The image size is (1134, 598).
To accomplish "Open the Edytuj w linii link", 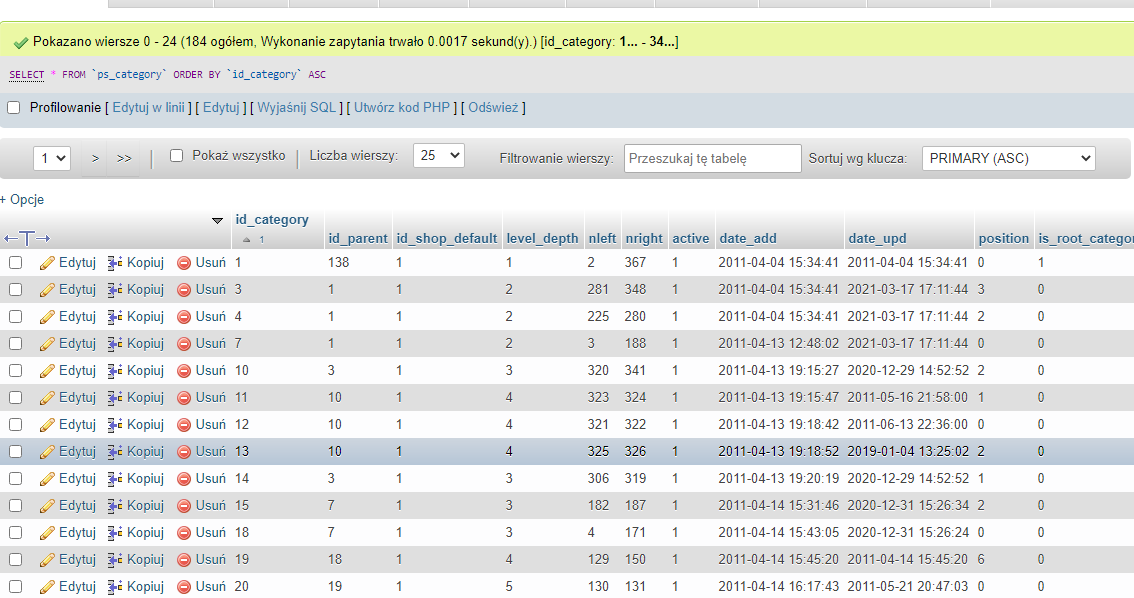I will coord(149,108).
